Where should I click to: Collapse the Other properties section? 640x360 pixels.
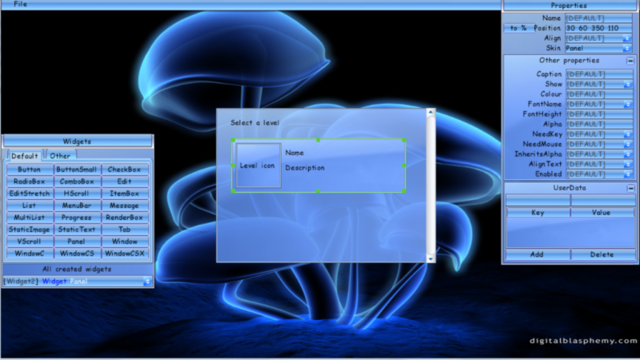pyautogui.click(x=630, y=61)
